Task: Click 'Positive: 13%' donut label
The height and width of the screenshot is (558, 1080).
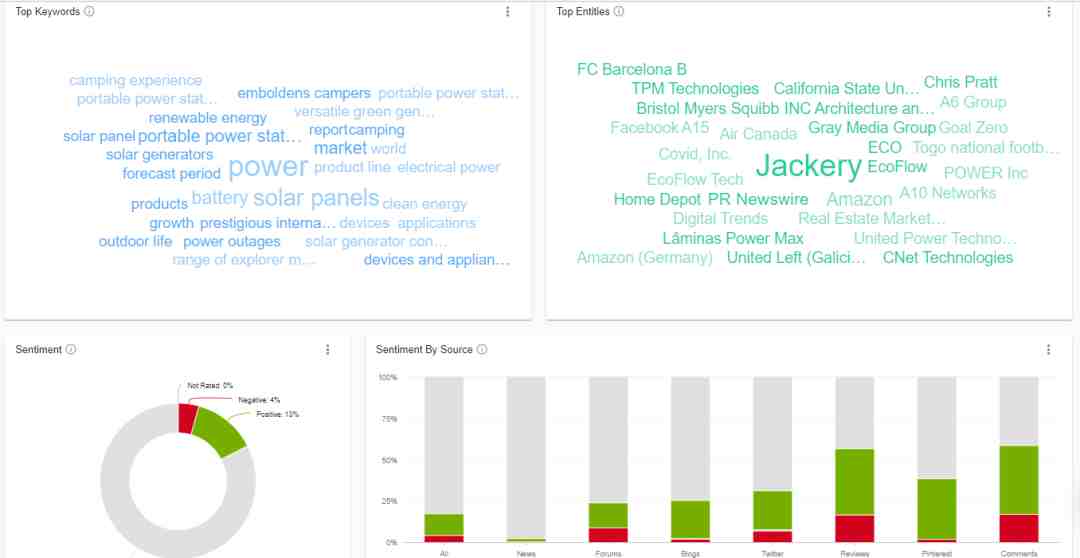Action: (278, 414)
